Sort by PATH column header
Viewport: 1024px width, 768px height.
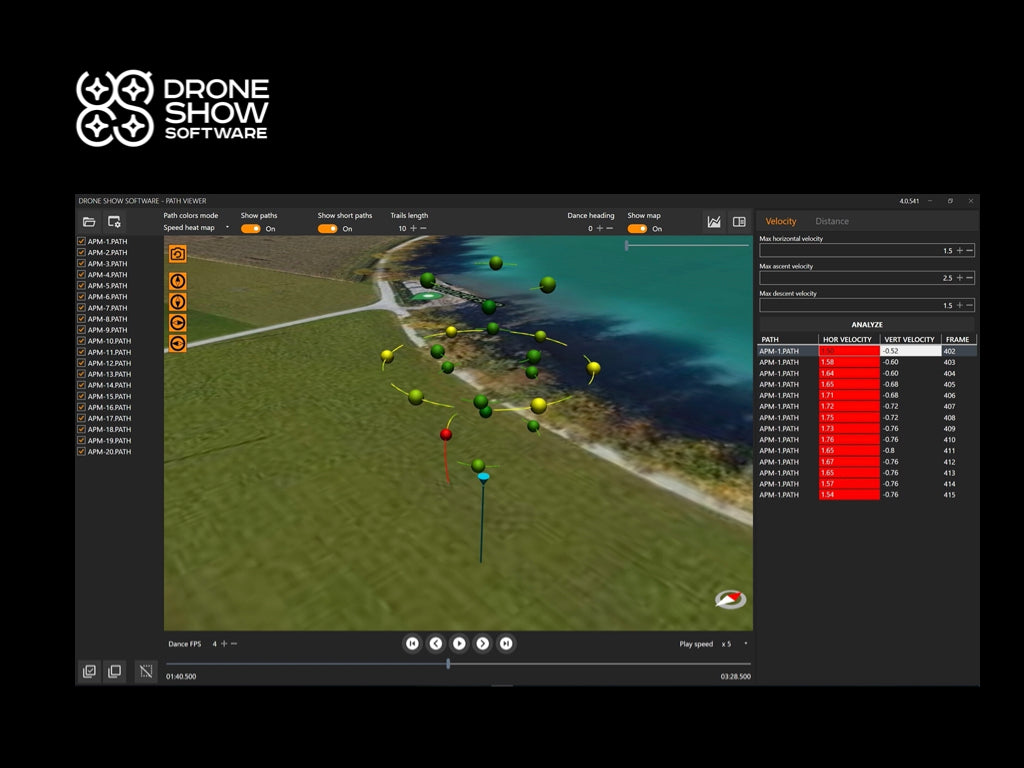pyautogui.click(x=788, y=340)
